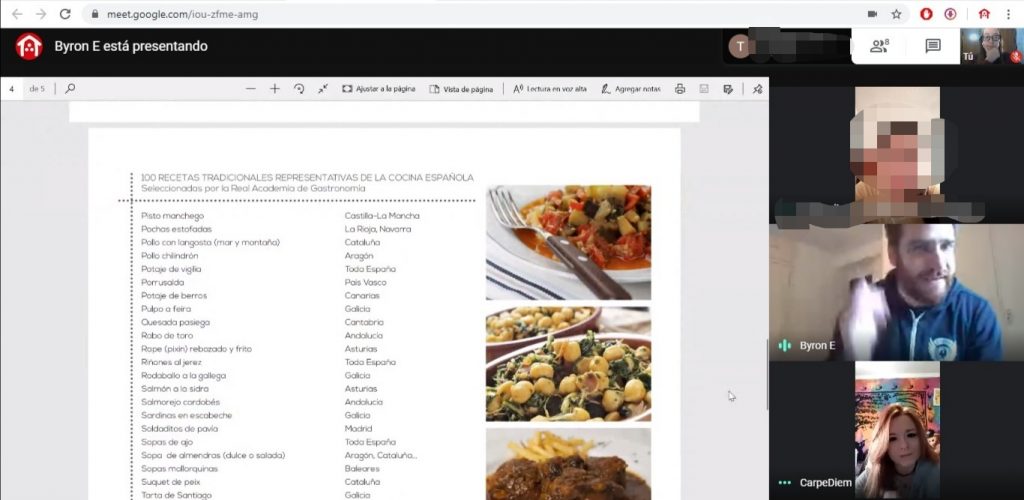Open the meeting chat panel

(932, 46)
